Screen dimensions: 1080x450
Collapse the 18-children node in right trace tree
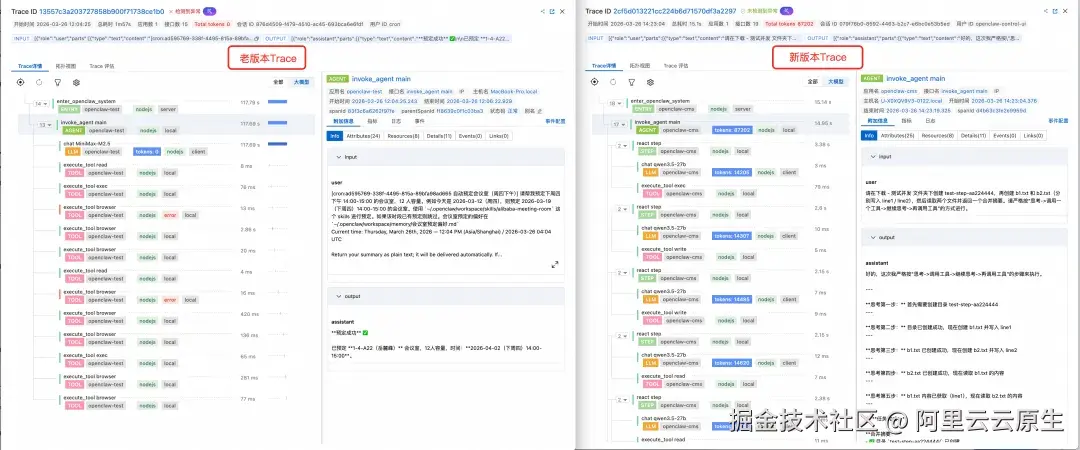(616, 104)
